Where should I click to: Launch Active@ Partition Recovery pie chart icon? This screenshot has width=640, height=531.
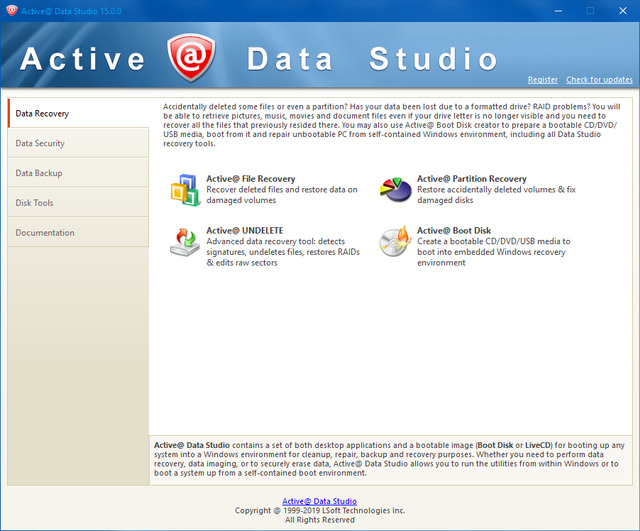coord(396,189)
